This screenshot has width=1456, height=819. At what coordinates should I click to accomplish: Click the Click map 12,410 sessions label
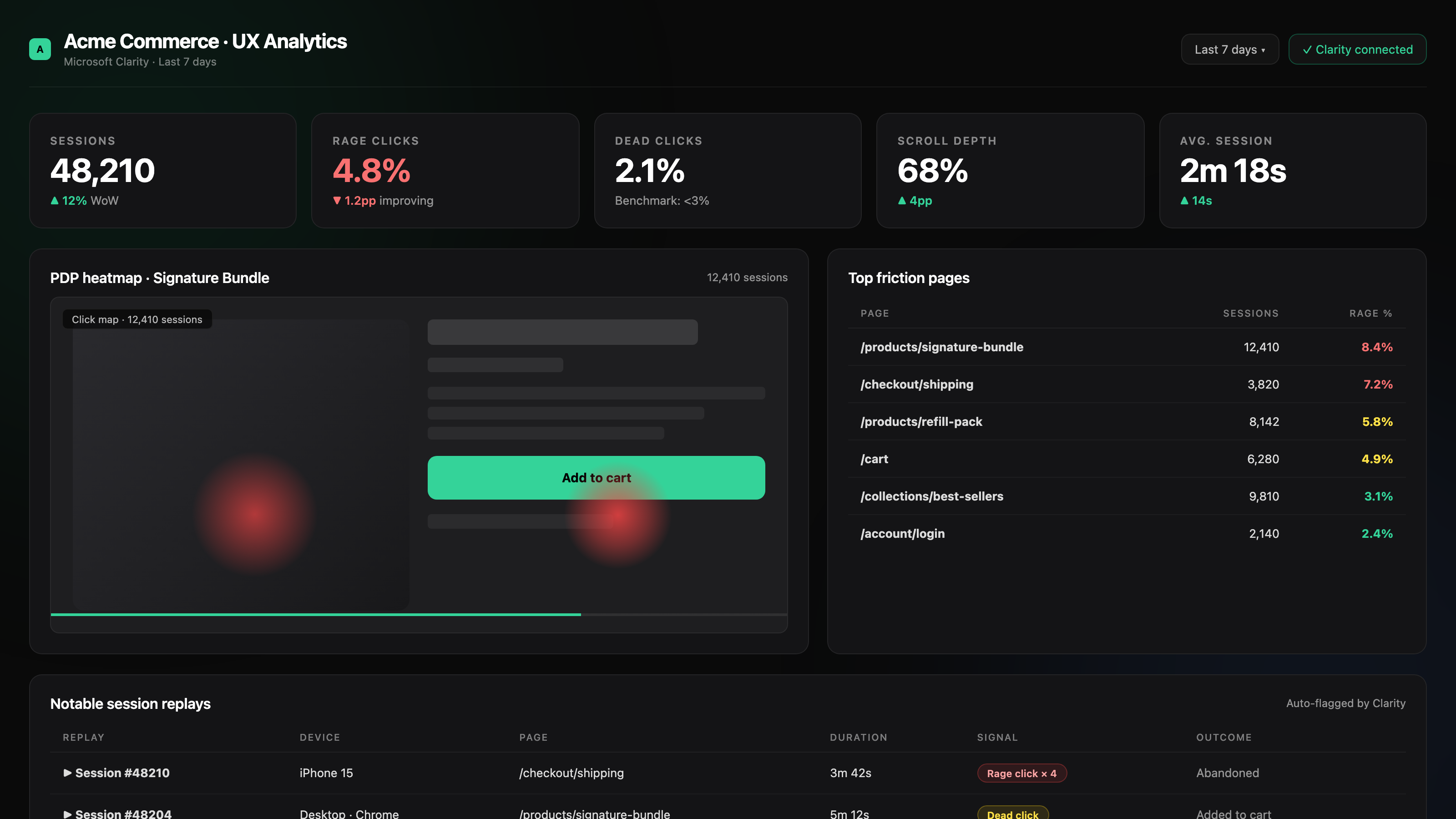point(137,319)
